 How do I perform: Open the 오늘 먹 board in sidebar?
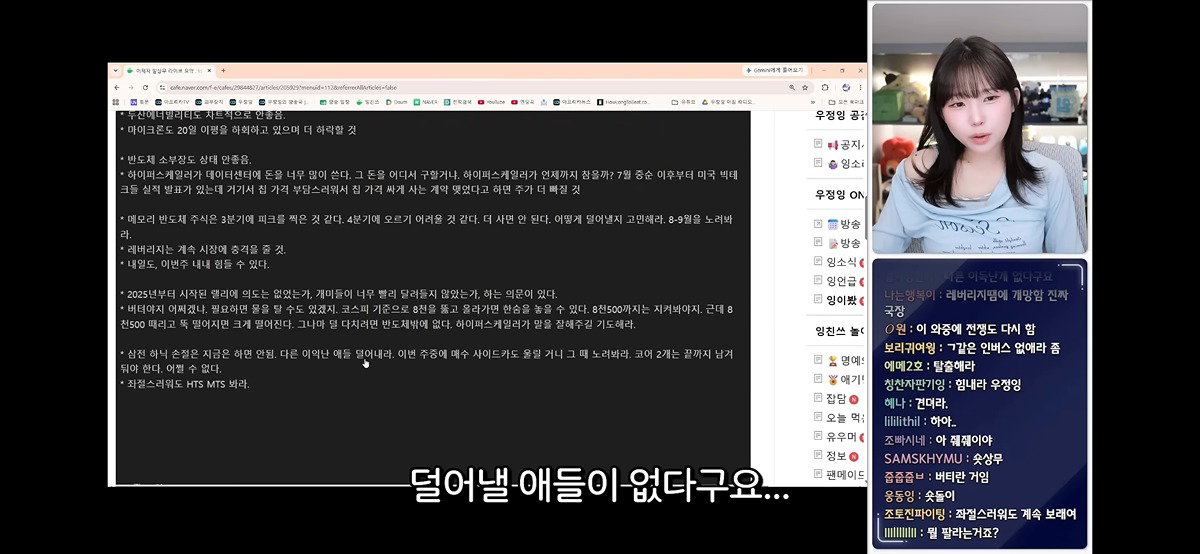[x=841, y=417]
